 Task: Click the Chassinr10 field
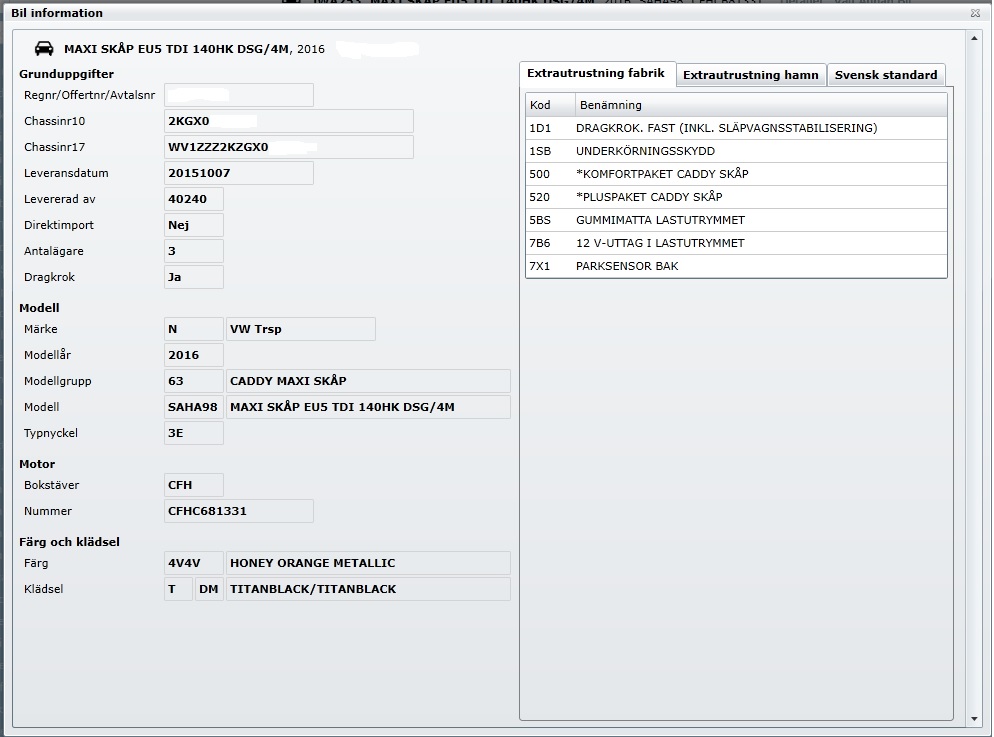tap(288, 121)
